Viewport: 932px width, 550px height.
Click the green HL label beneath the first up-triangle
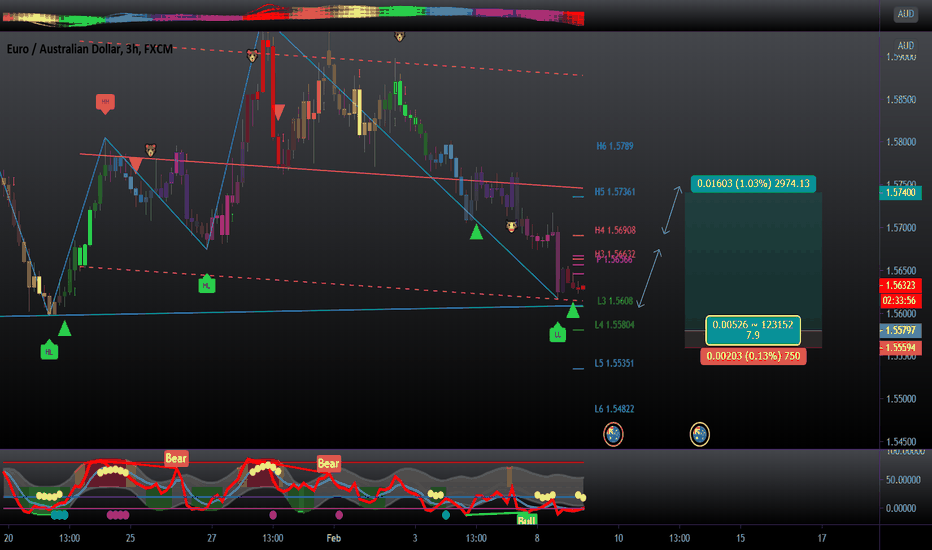tap(49, 350)
